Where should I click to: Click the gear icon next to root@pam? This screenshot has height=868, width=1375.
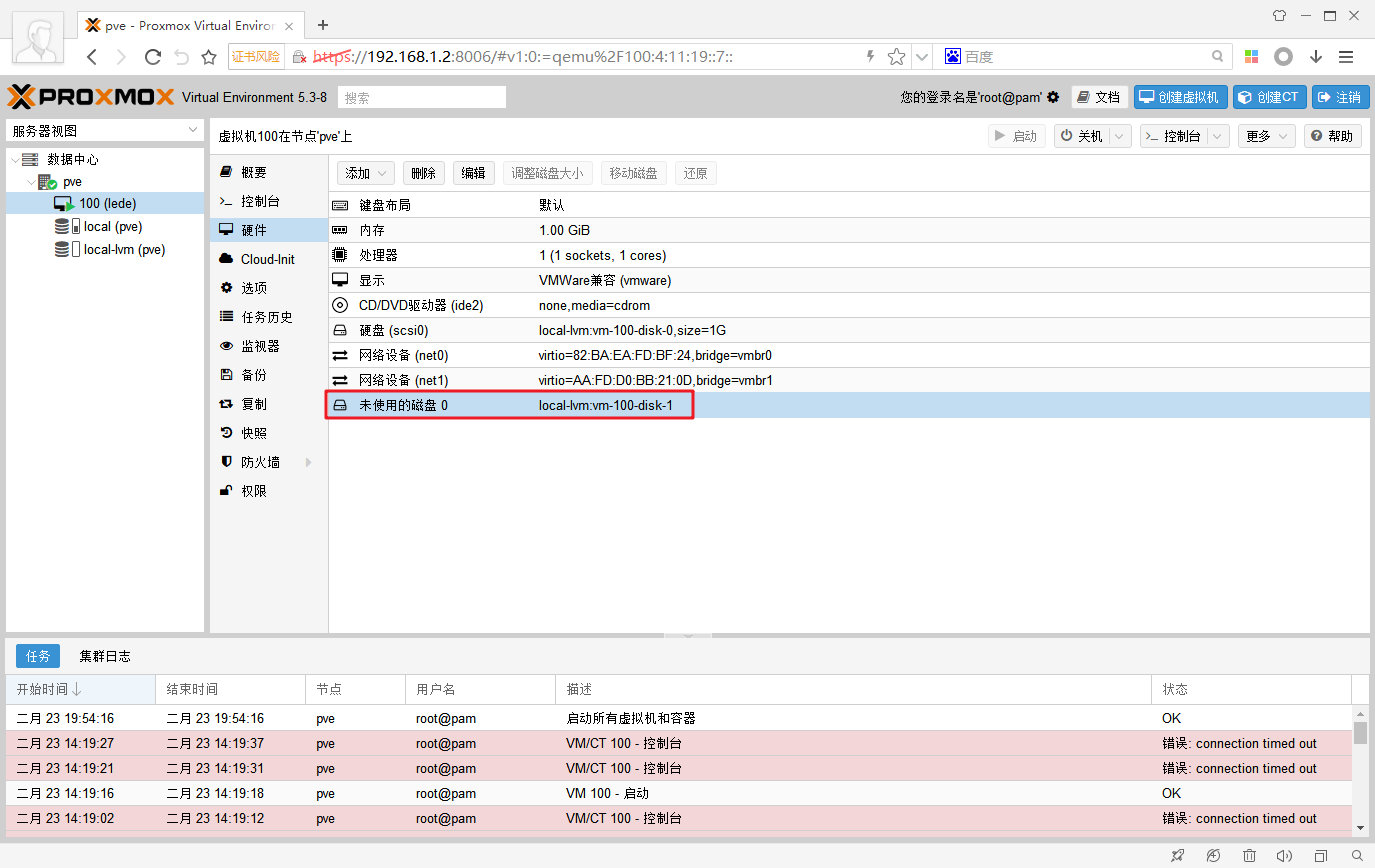[1053, 97]
